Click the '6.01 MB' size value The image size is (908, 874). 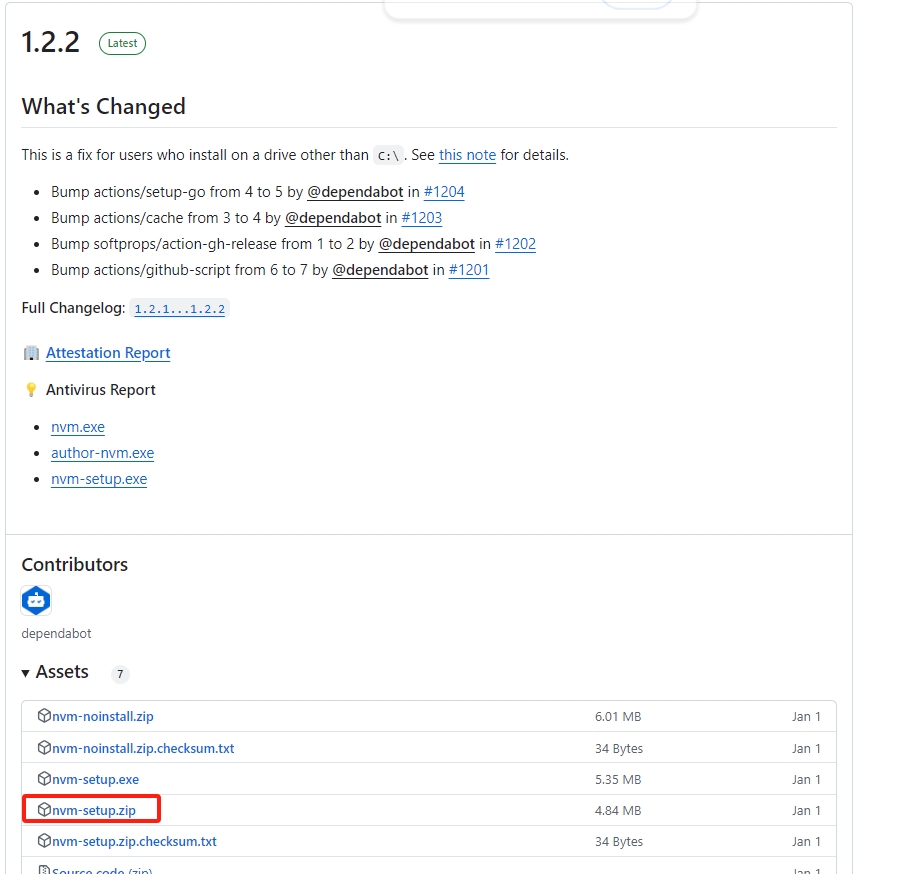(x=618, y=717)
